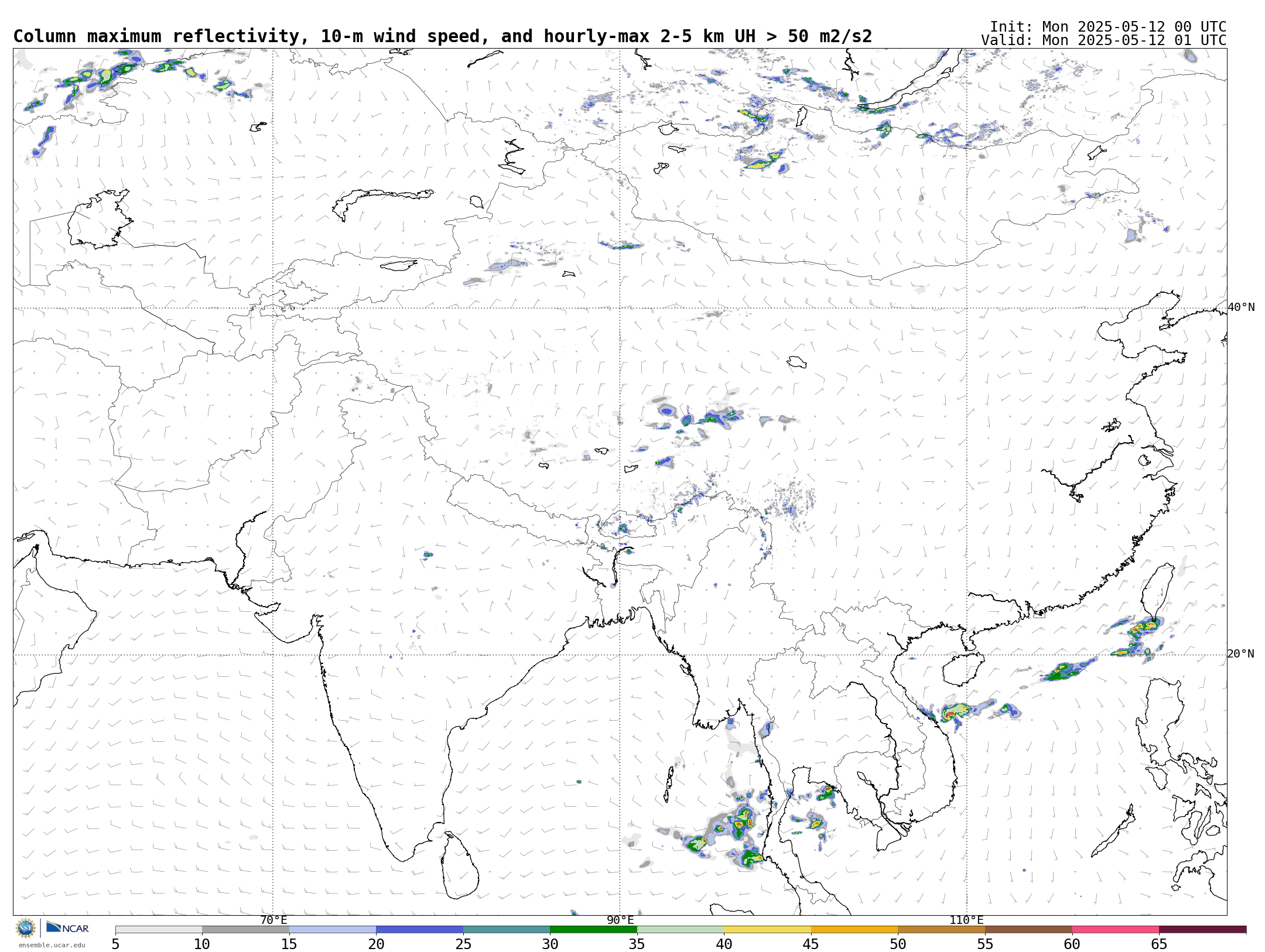The height and width of the screenshot is (952, 1265).
Task: Click the 20°N latitude label
Action: point(1240,654)
